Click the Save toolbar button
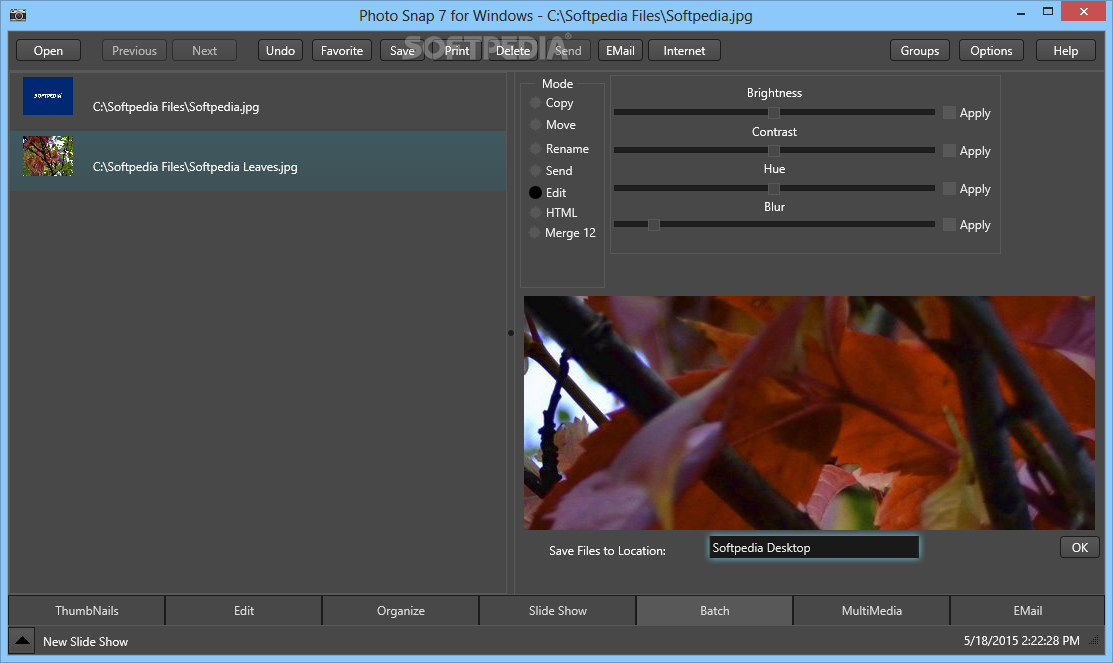The width and height of the screenshot is (1113, 663). pyautogui.click(x=402, y=50)
